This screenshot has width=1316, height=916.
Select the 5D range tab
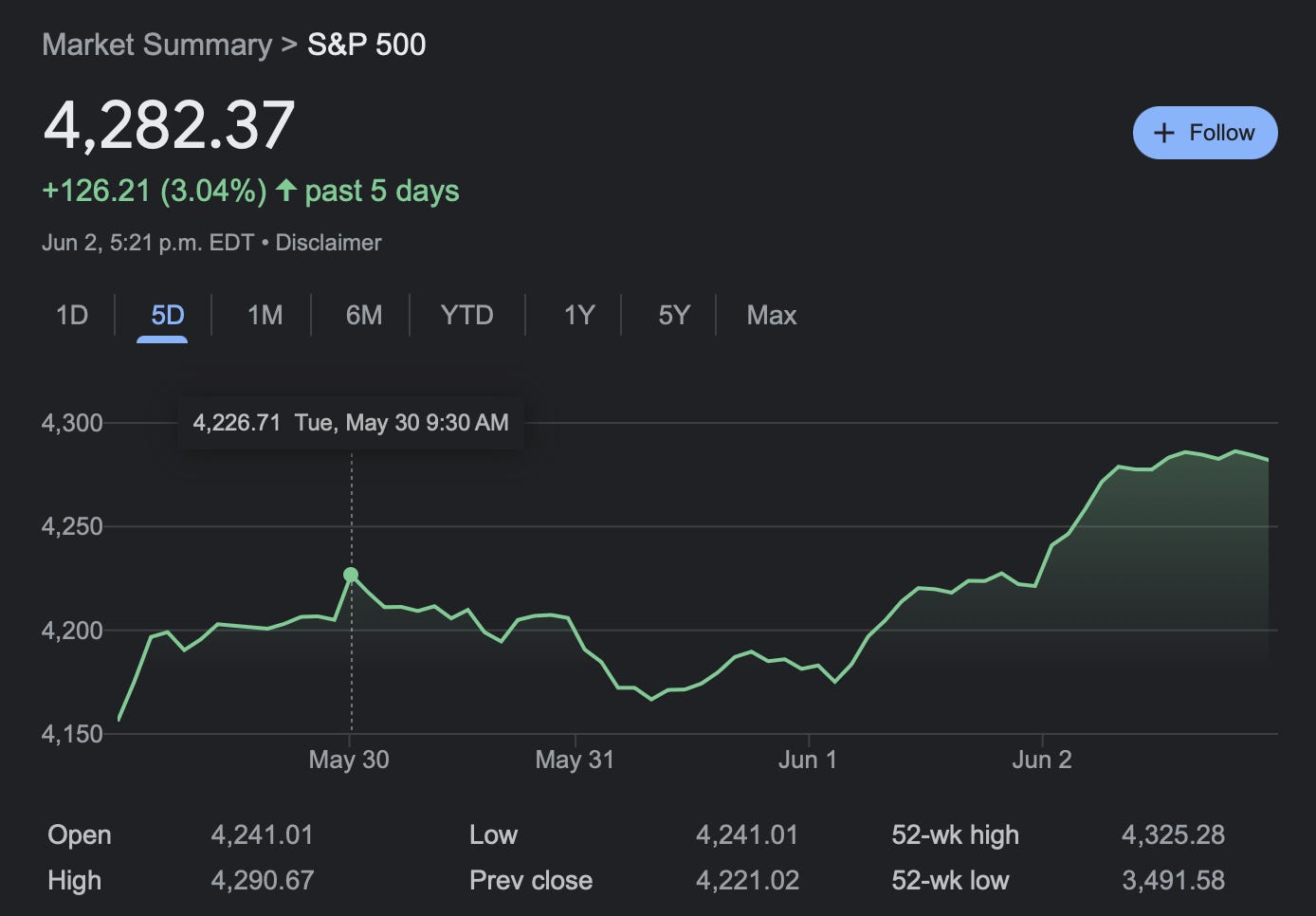[x=168, y=315]
